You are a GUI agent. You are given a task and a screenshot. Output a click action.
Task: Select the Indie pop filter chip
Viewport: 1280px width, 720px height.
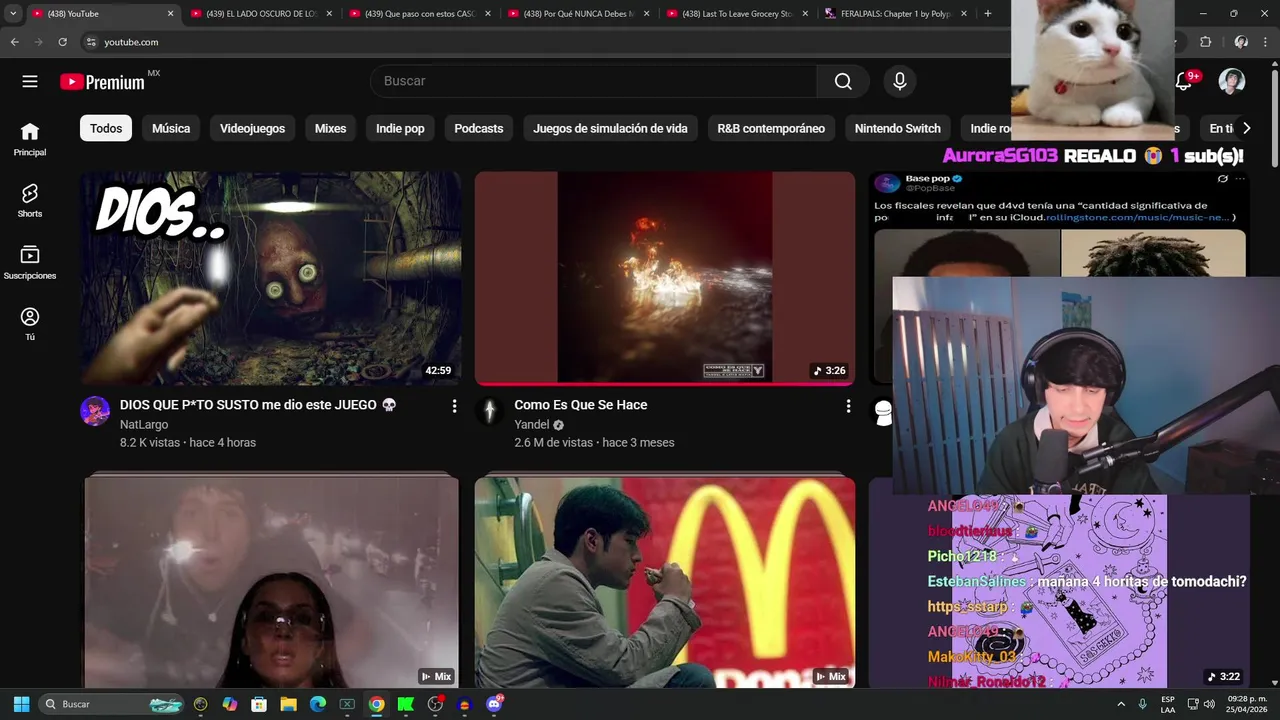point(400,128)
